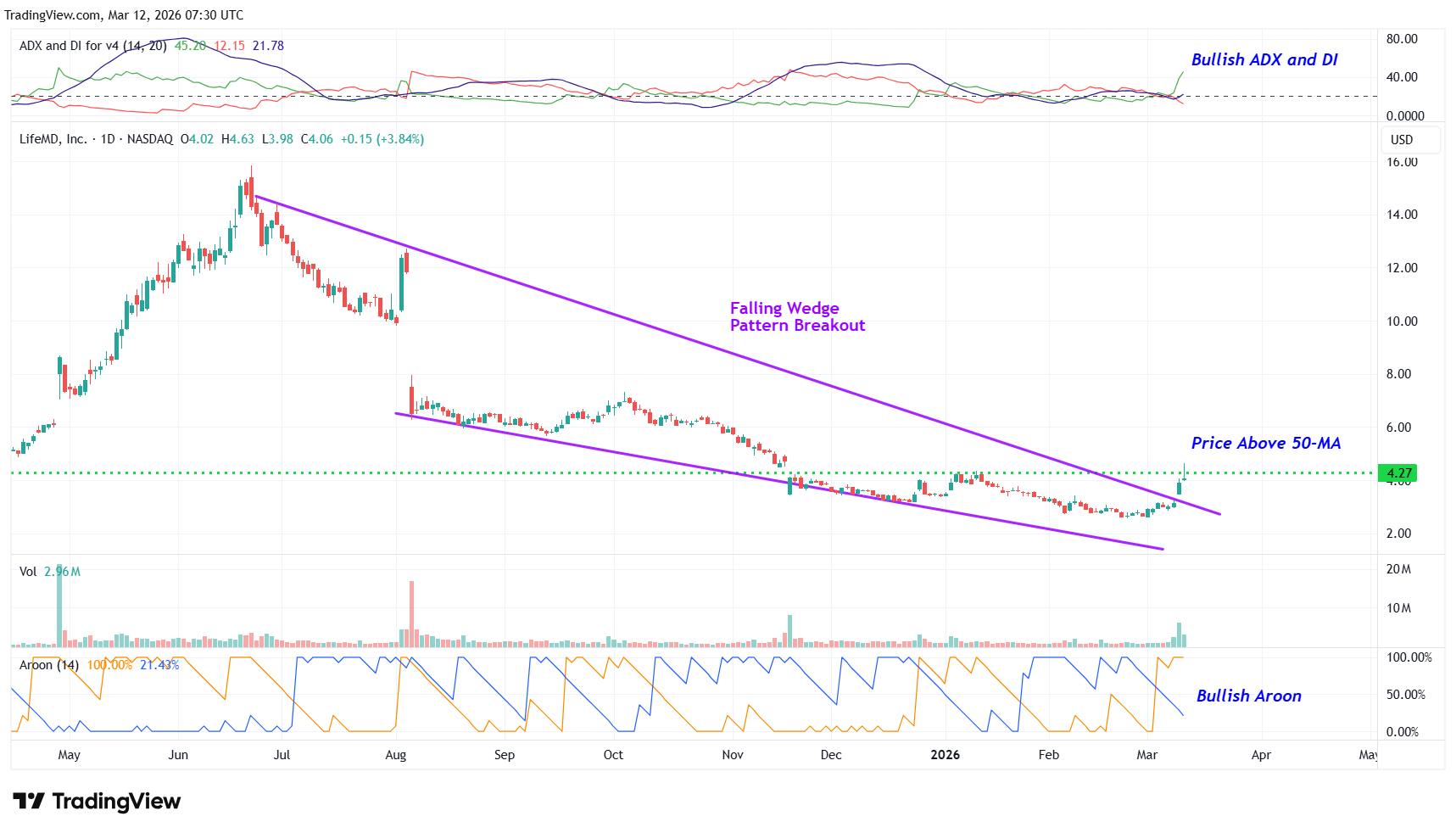The height and width of the screenshot is (833, 1456).
Task: Select the Falling Wedge Pattern Breakout annotation
Action: pos(796,316)
